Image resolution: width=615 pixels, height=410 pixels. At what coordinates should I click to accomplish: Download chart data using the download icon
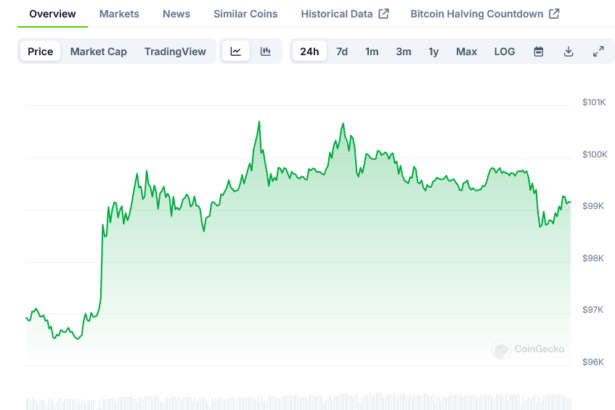click(568, 52)
